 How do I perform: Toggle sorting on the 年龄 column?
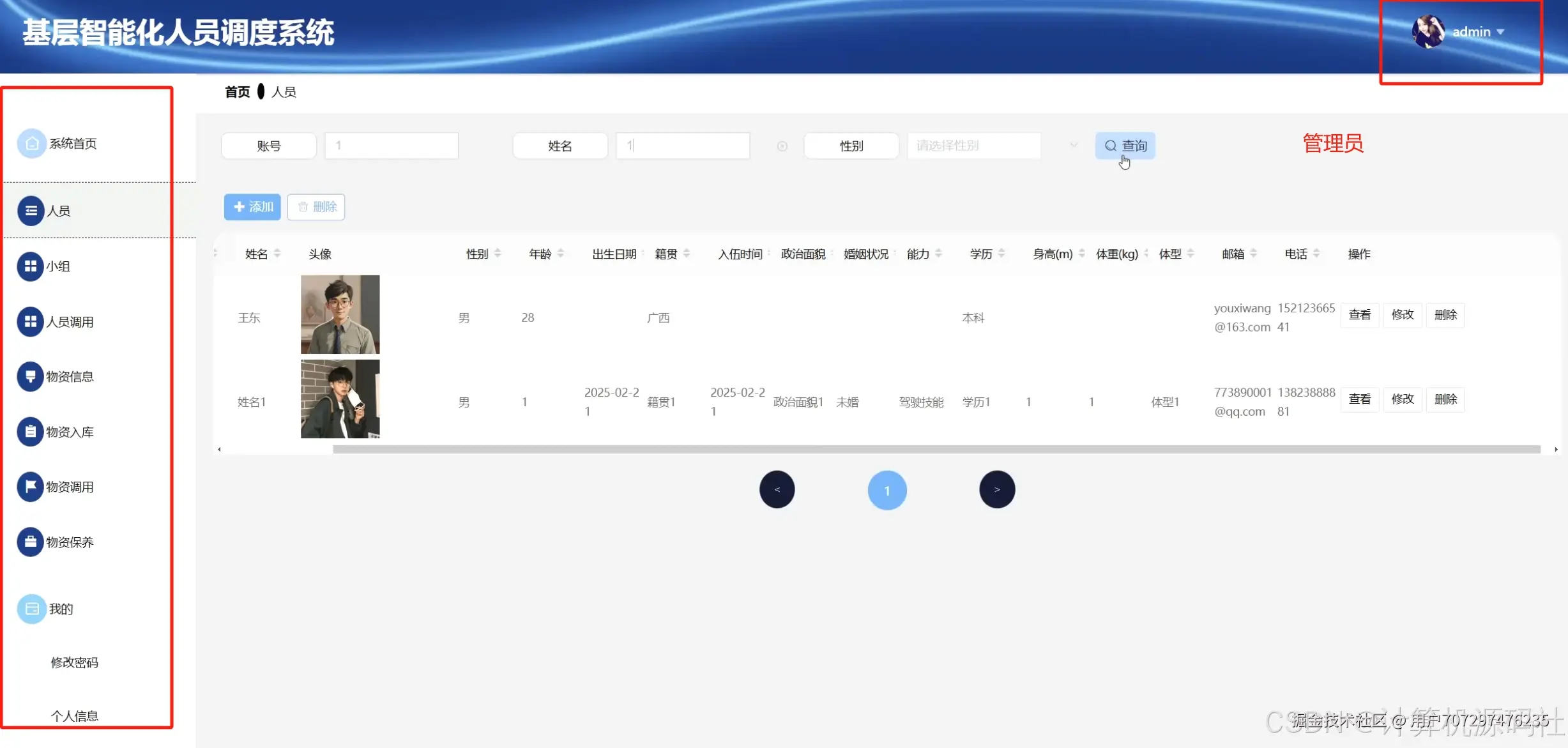[561, 253]
